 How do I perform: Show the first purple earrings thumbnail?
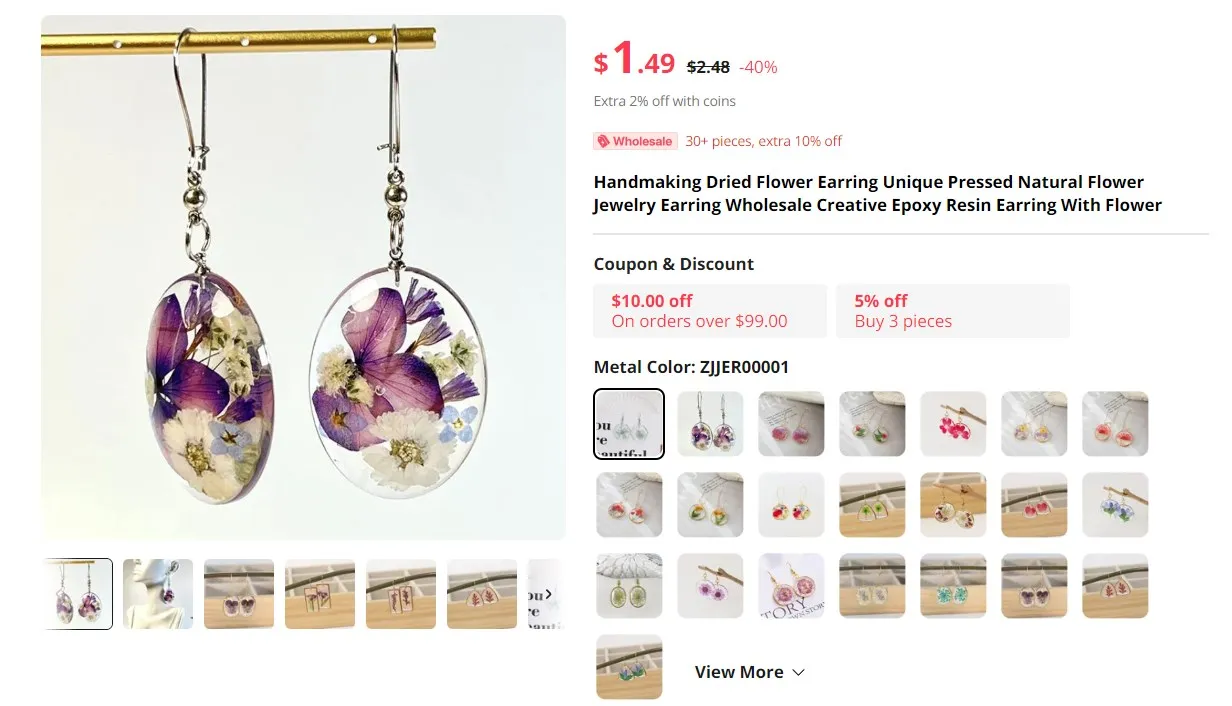tap(77, 594)
